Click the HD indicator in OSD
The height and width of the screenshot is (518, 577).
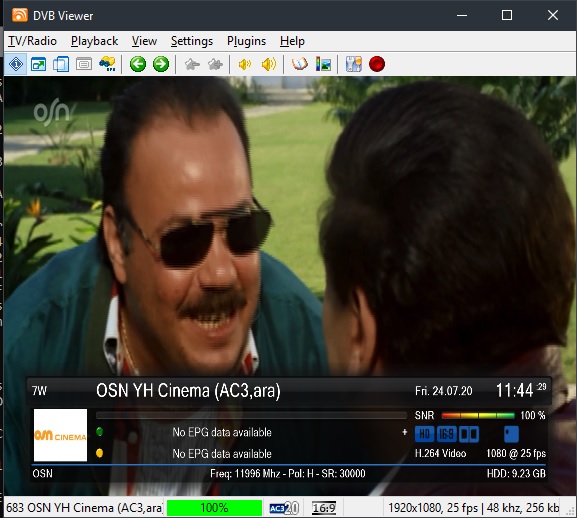(x=424, y=434)
